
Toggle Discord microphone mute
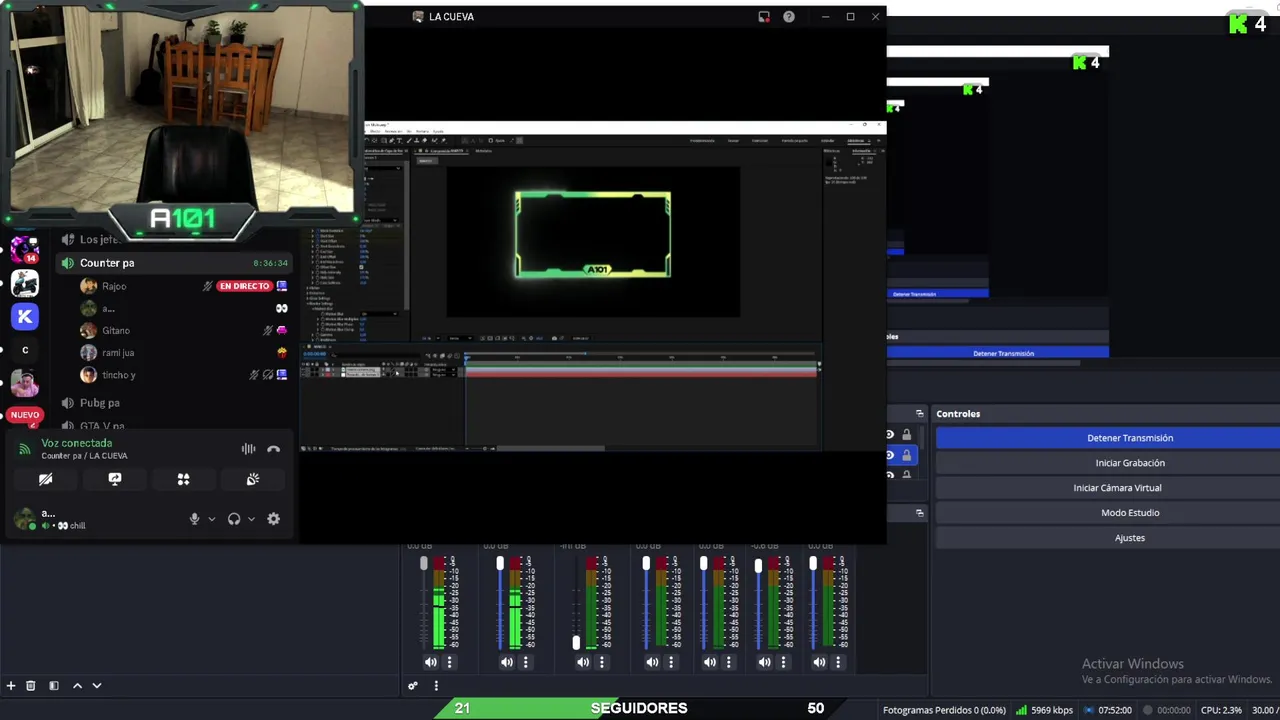tap(195, 519)
